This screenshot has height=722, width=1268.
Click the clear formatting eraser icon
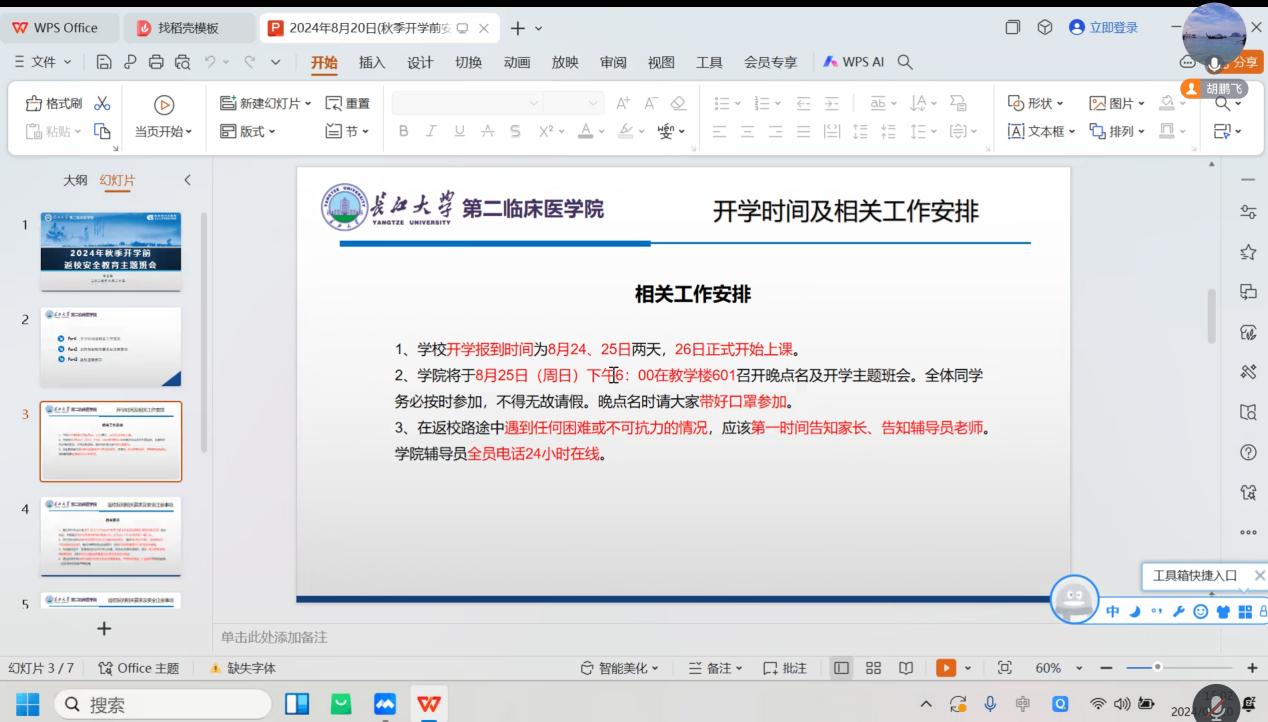point(678,103)
